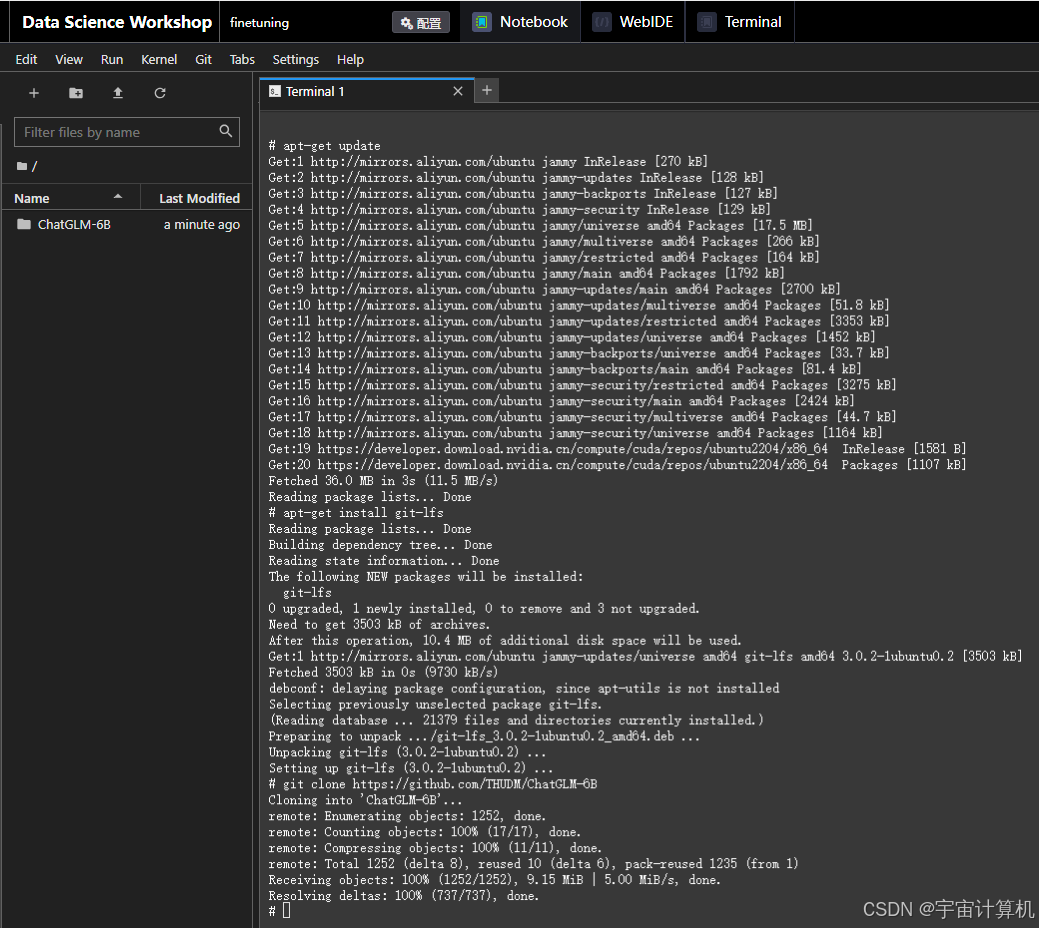
Task: Click the '# apt-get update' command line
Action: (324, 146)
